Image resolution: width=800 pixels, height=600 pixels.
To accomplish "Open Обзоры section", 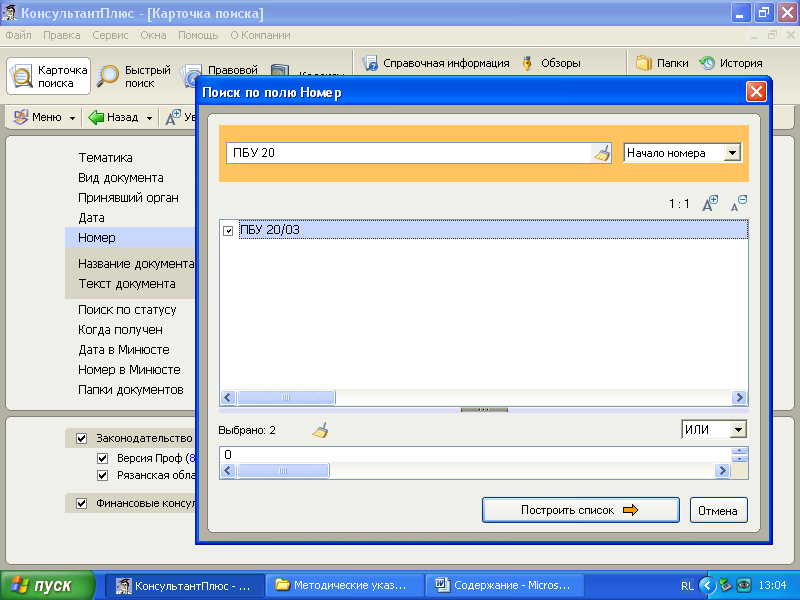I will click(x=551, y=63).
